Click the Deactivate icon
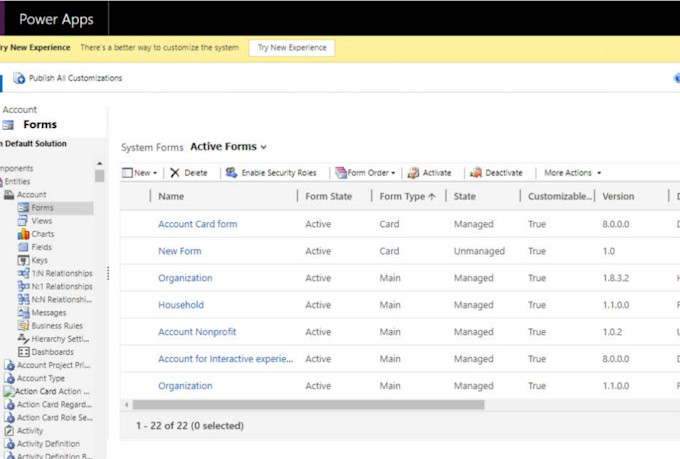Image resolution: width=680 pixels, height=459 pixels. click(x=476, y=173)
